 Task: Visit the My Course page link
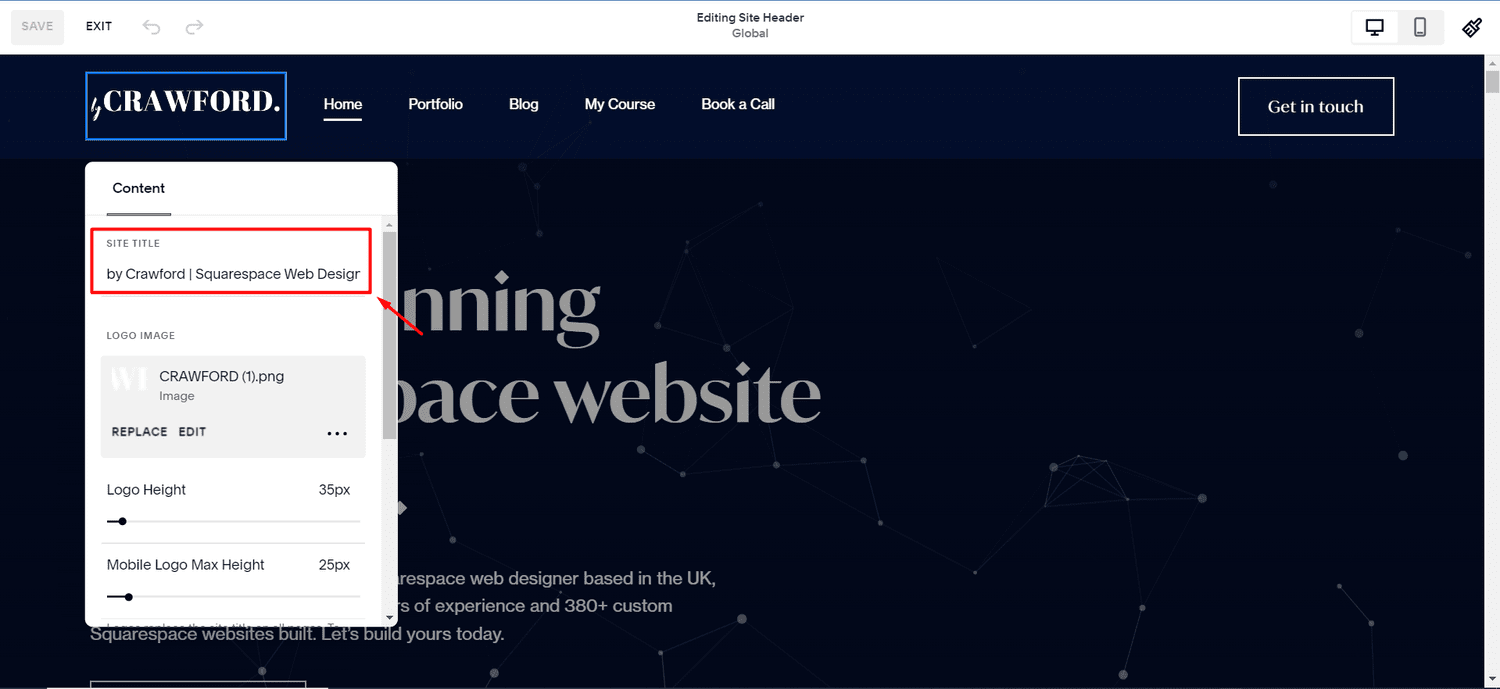pyautogui.click(x=620, y=104)
